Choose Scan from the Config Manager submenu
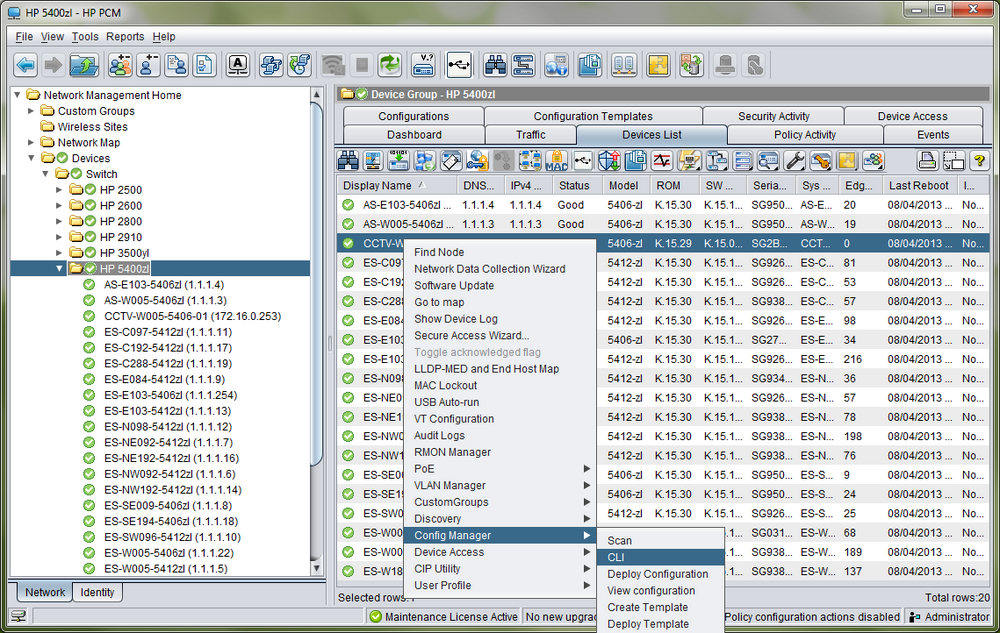 coord(661,541)
